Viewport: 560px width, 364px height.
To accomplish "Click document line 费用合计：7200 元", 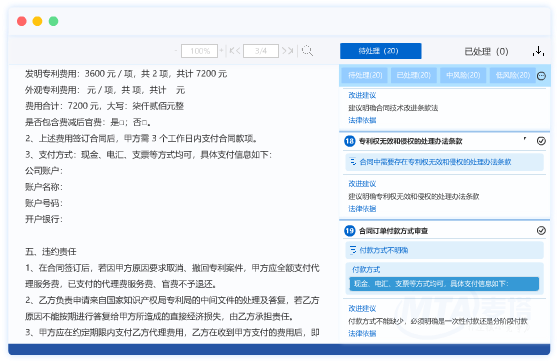I will coord(104,106).
